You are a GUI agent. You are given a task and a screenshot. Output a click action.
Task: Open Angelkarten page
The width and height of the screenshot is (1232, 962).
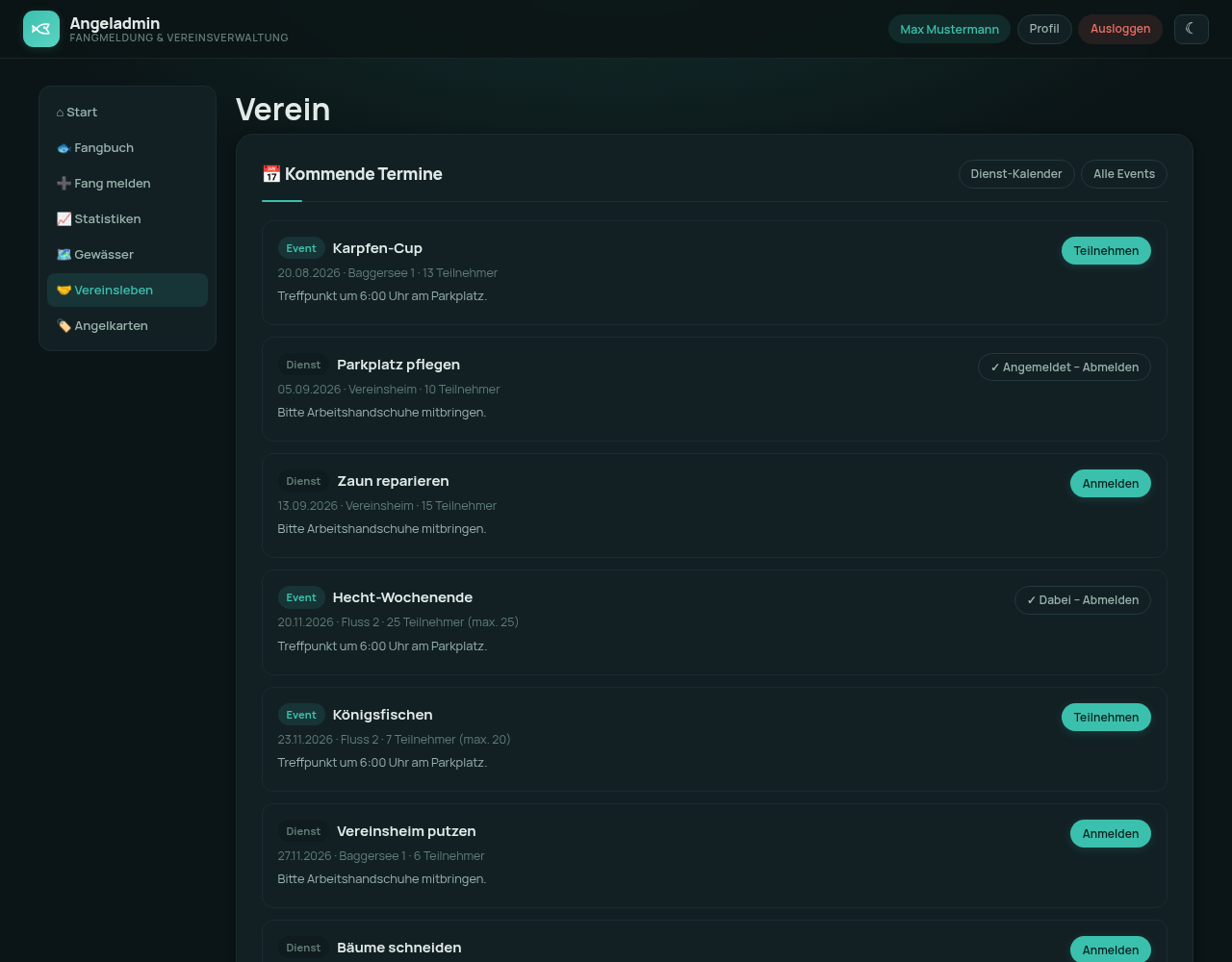127,326
